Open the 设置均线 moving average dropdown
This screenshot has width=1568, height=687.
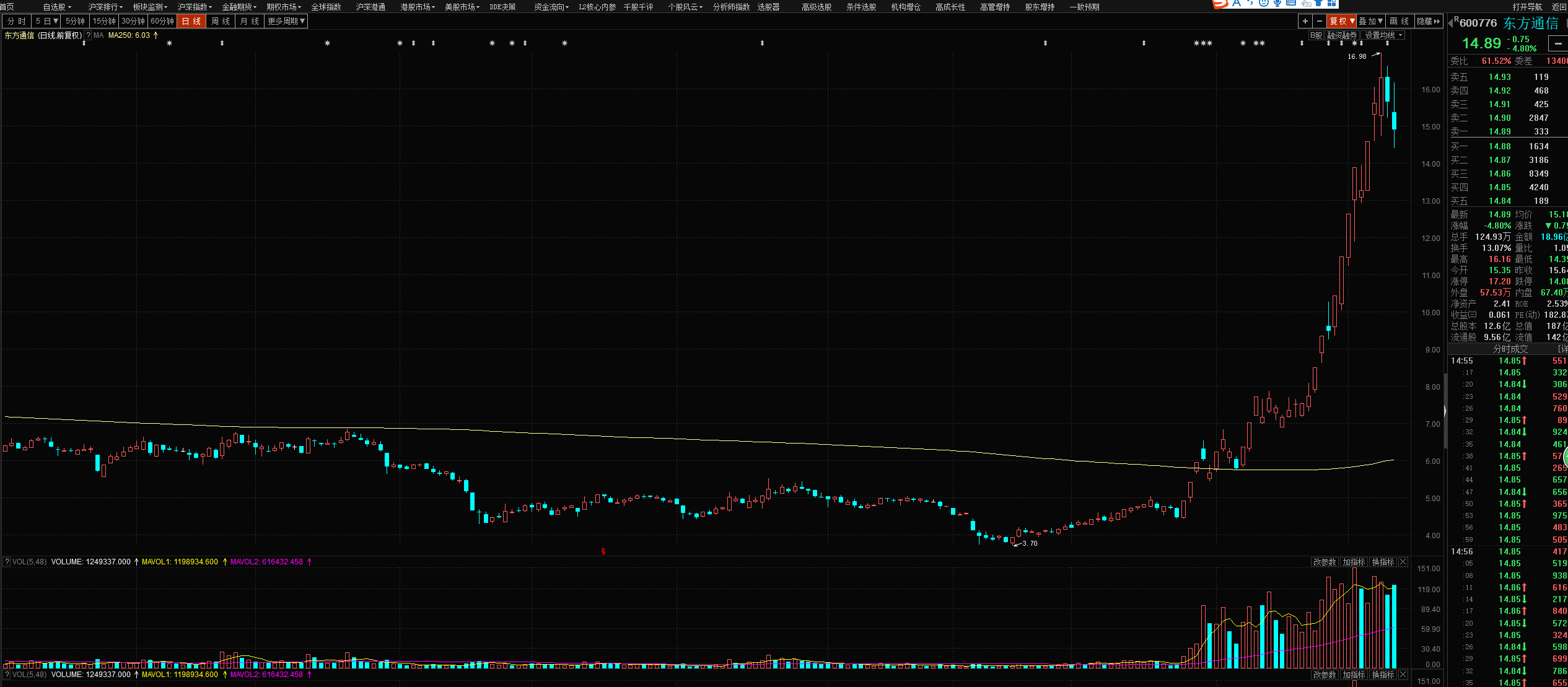coord(1383,35)
